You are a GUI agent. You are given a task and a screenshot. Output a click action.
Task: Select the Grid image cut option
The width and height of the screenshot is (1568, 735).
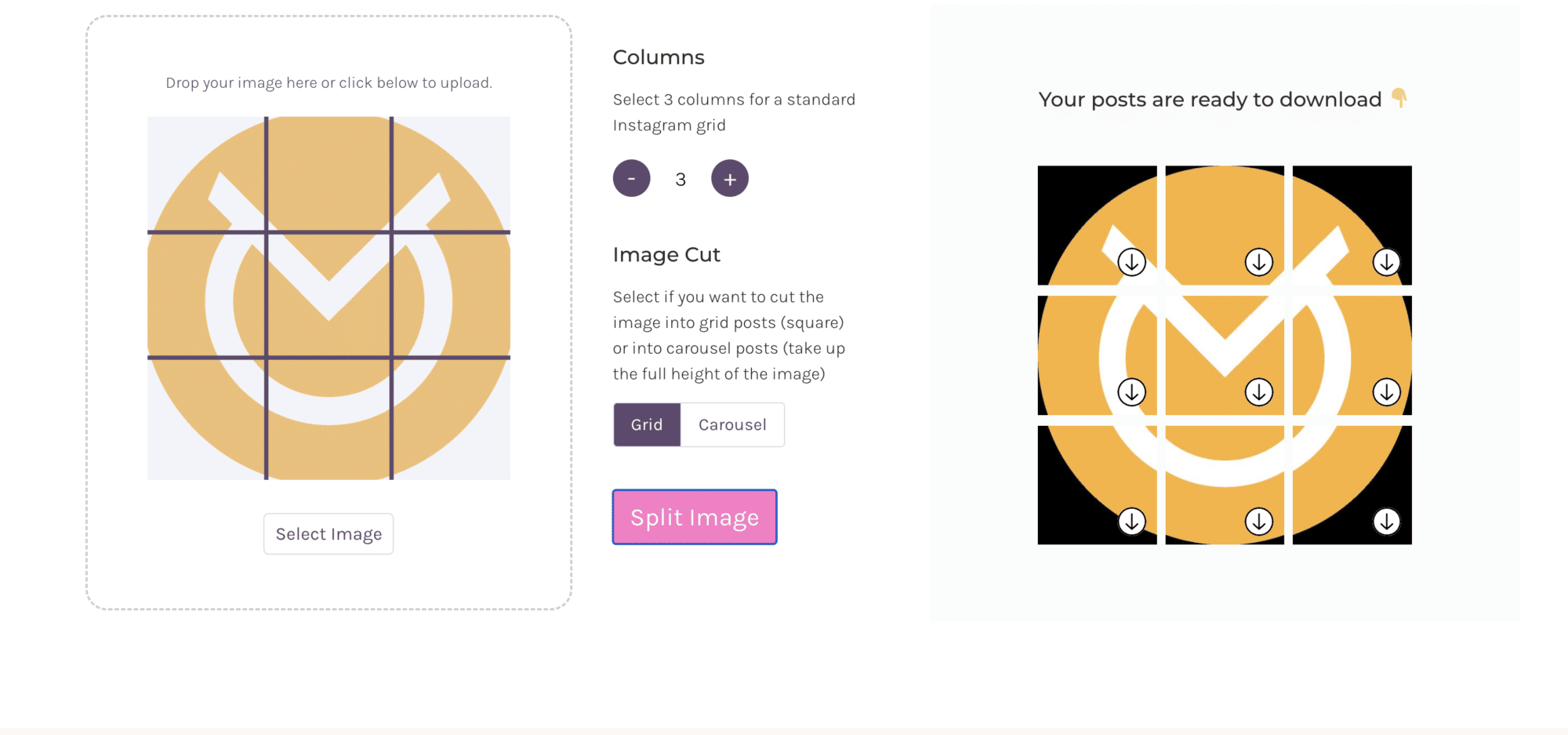click(647, 424)
